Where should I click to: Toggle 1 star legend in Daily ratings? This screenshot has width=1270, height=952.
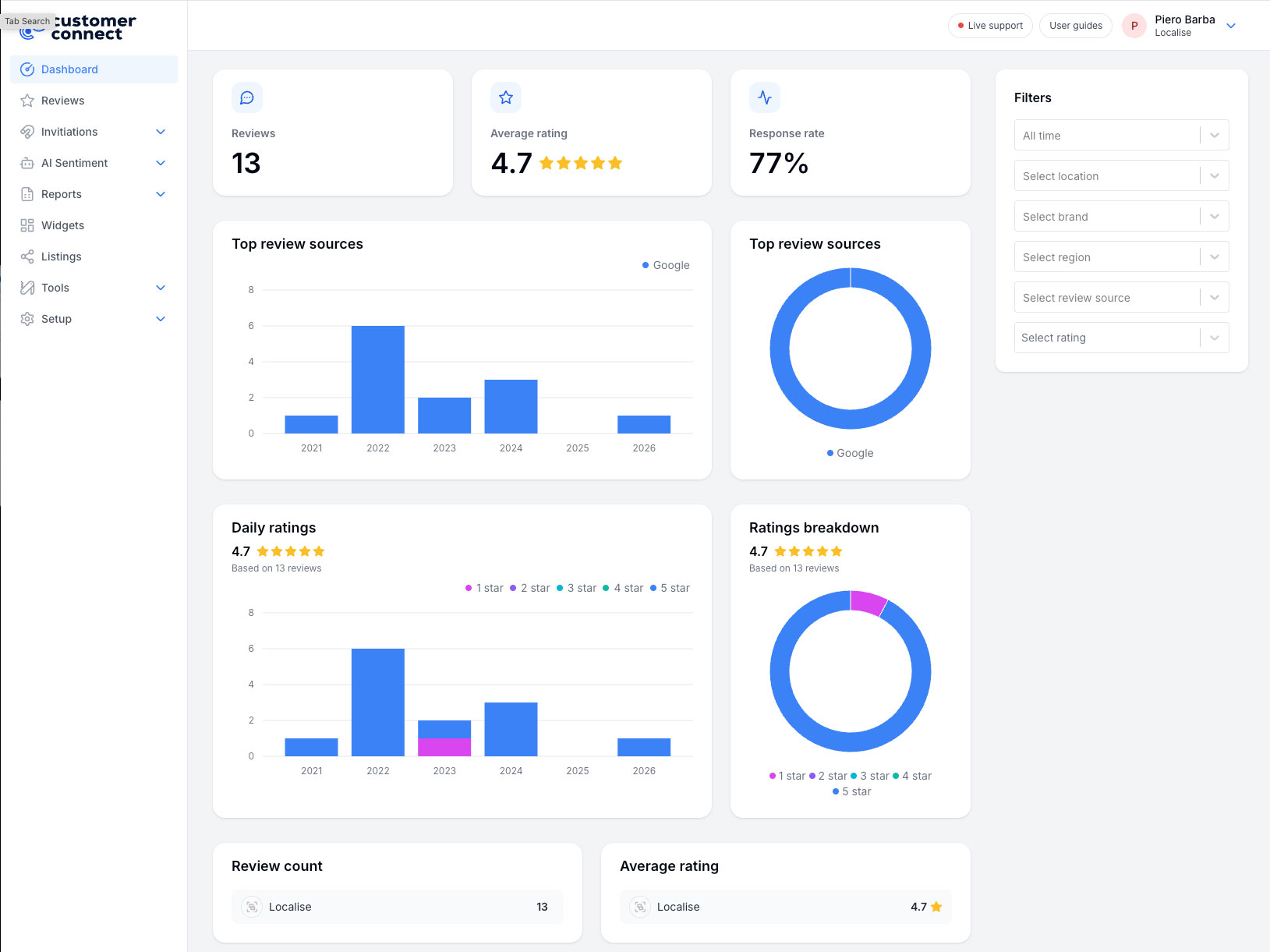coord(484,588)
